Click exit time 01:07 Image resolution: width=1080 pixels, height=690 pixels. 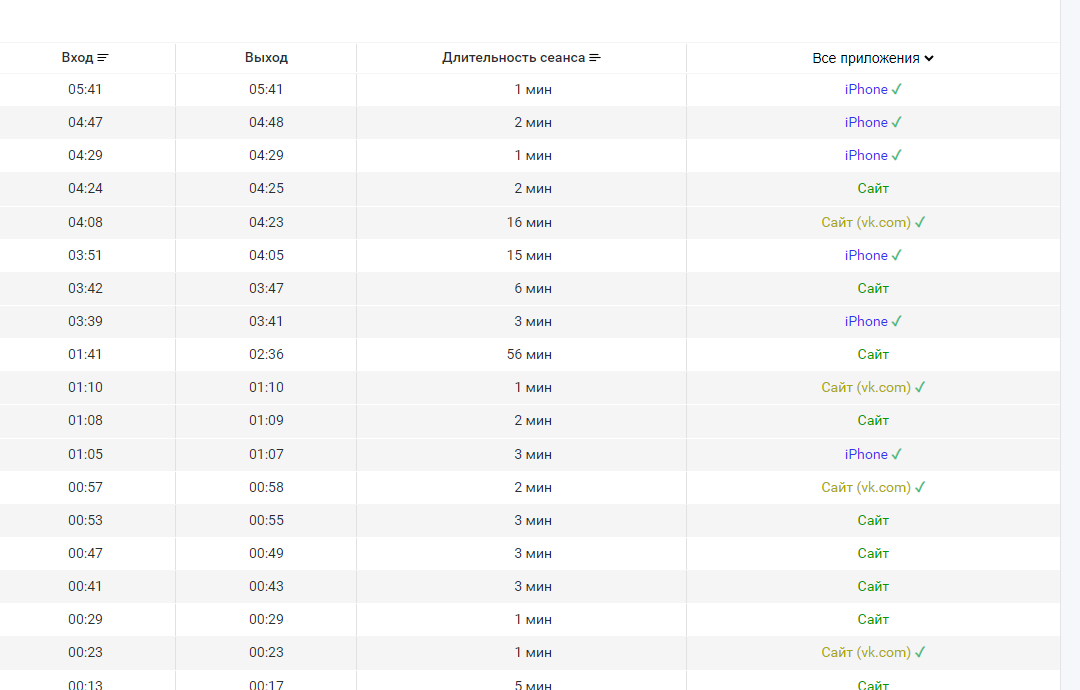[x=266, y=454]
